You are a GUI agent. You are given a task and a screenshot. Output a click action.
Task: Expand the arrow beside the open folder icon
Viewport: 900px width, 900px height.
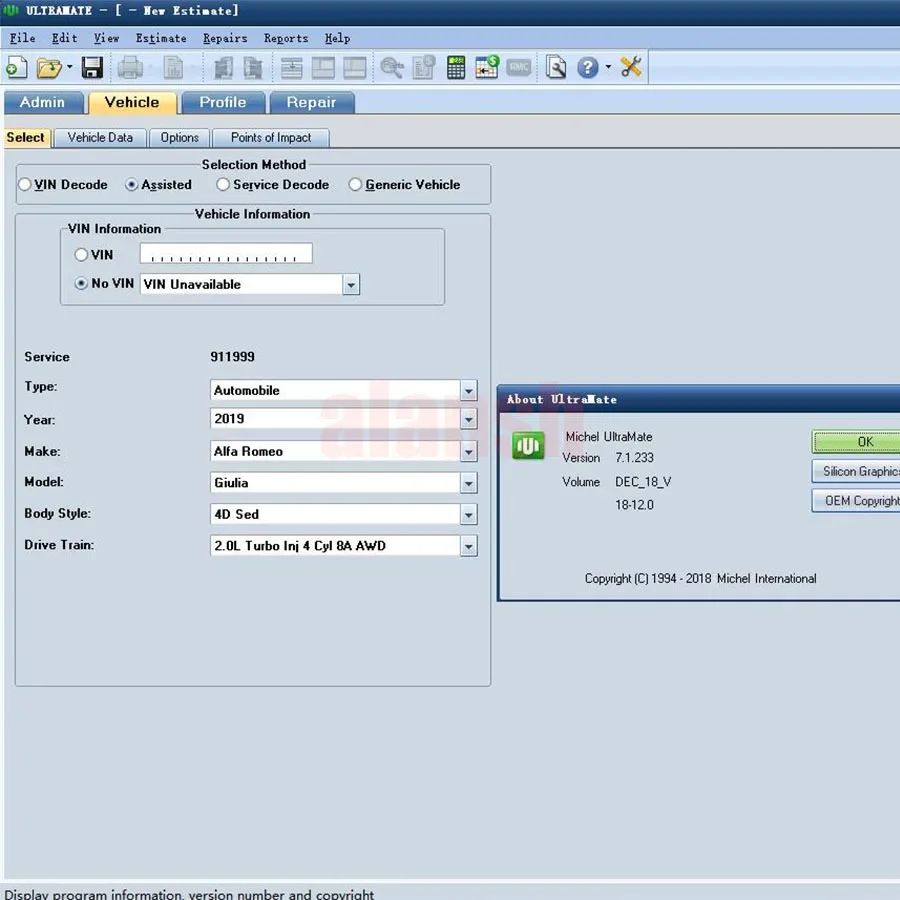pos(69,67)
